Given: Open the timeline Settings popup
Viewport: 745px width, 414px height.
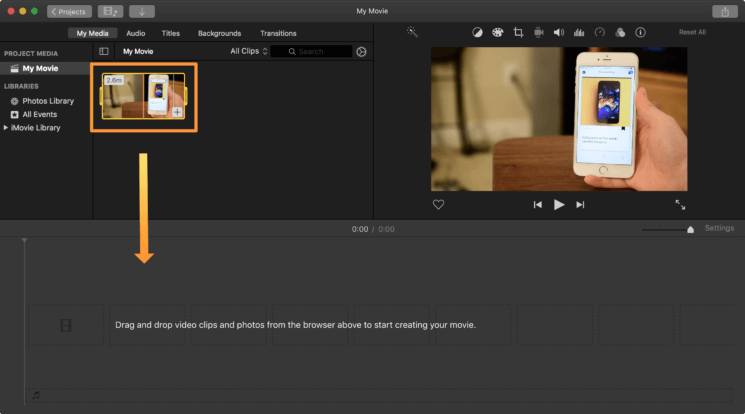Looking at the screenshot, I should pos(719,228).
